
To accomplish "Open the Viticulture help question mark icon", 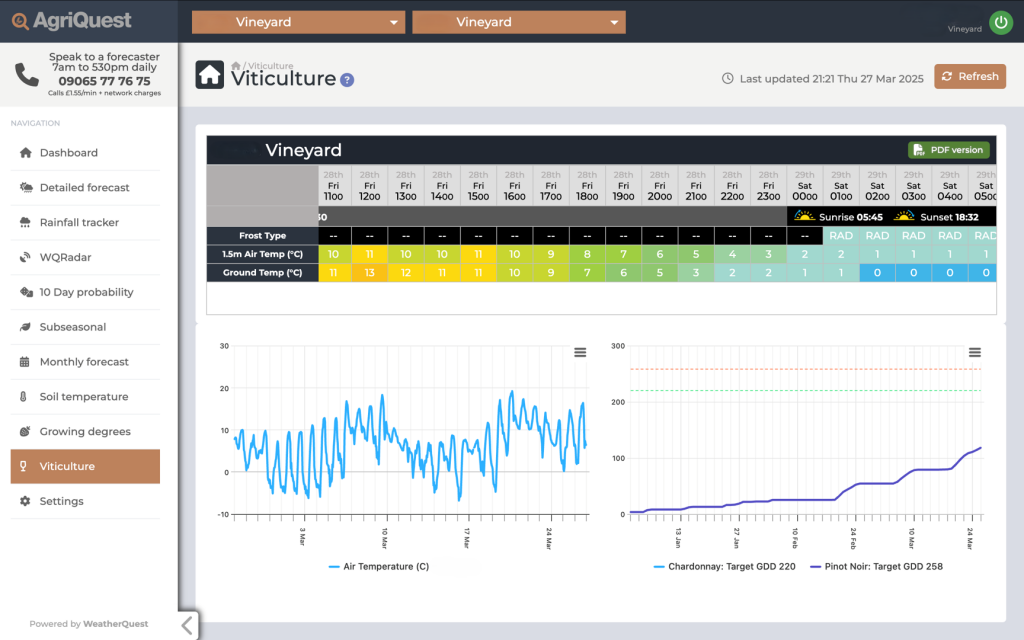I will (x=347, y=80).
